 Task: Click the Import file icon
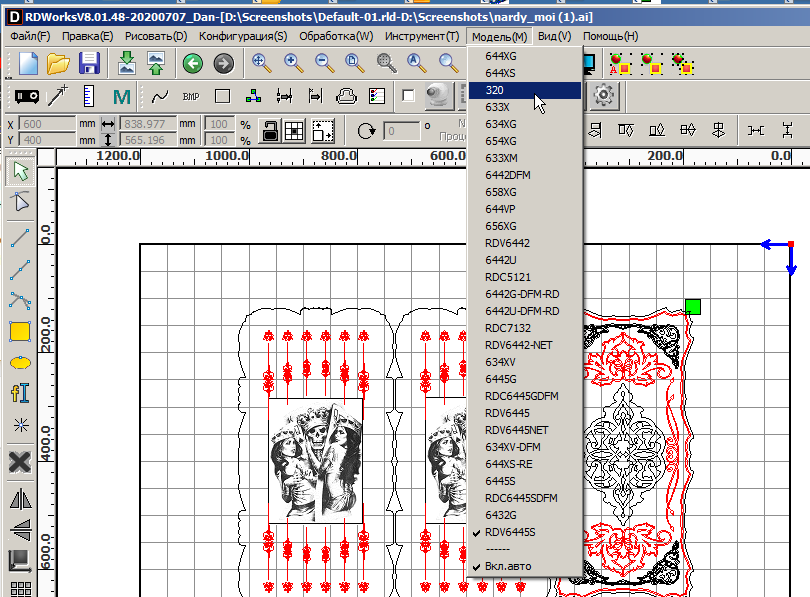coord(127,63)
